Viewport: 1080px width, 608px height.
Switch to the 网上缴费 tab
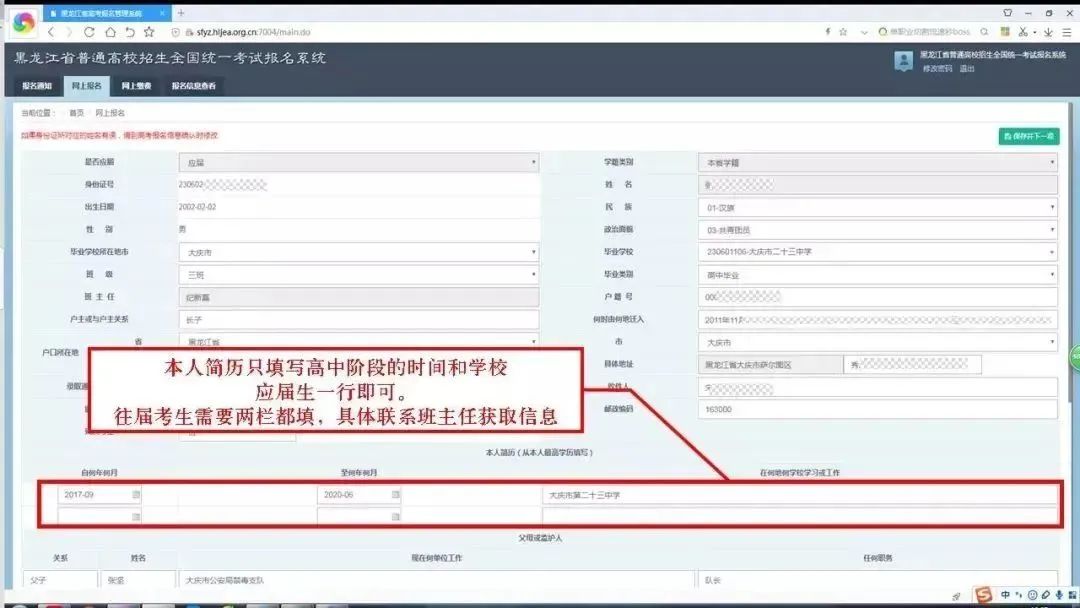136,86
